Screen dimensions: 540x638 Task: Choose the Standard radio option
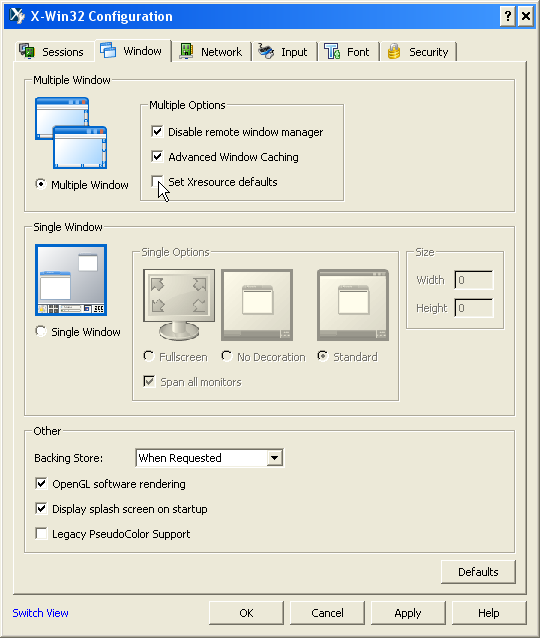pyautogui.click(x=323, y=356)
